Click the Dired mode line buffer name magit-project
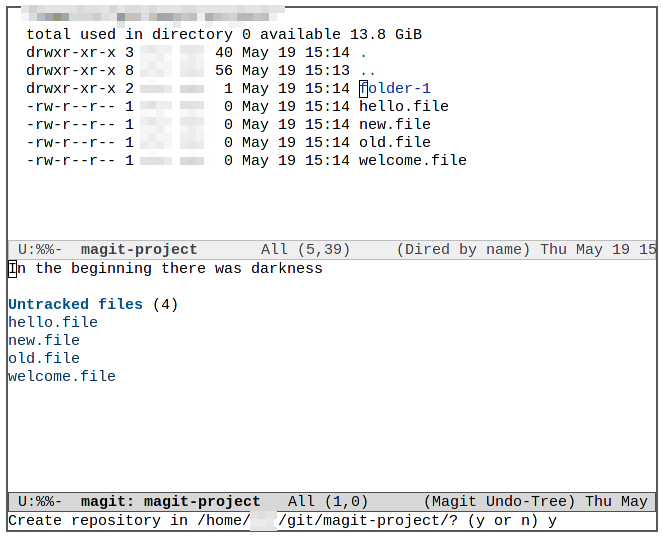 [x=139, y=250]
